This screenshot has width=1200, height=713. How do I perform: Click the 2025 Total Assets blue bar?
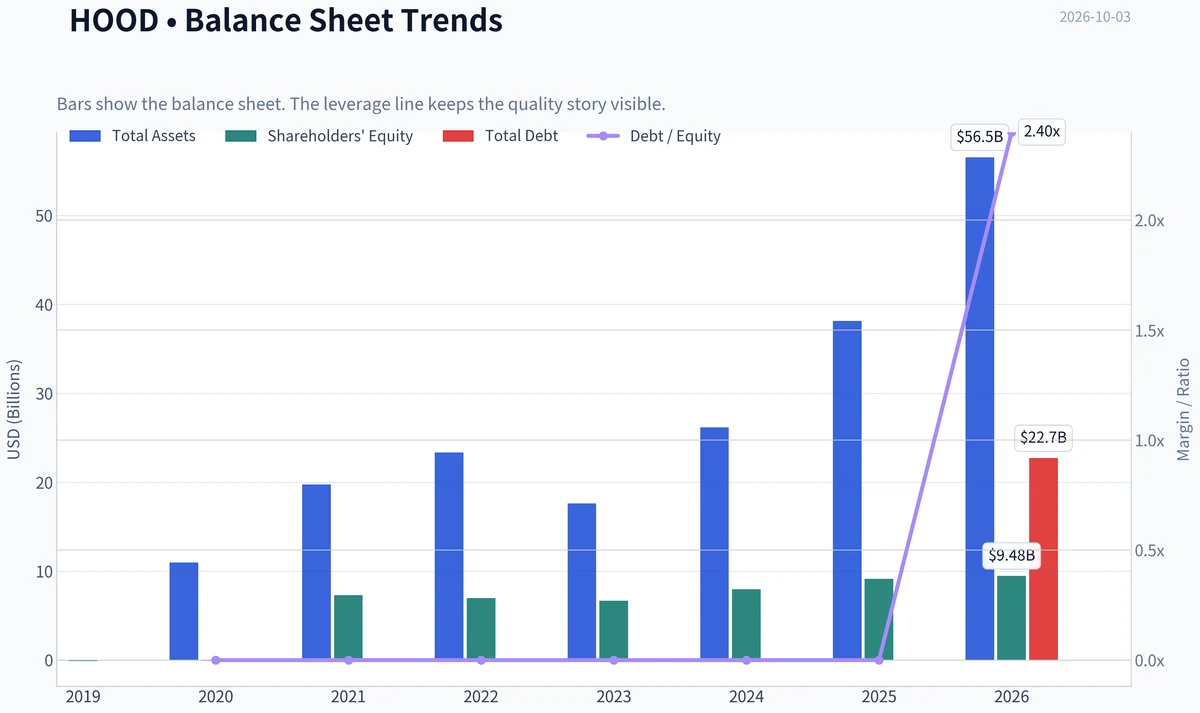point(847,491)
